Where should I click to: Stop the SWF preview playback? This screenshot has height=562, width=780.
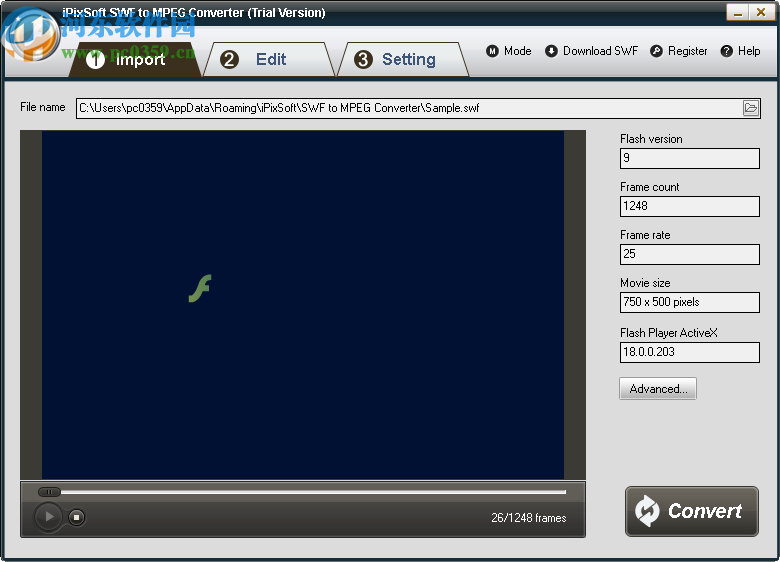[x=76, y=517]
